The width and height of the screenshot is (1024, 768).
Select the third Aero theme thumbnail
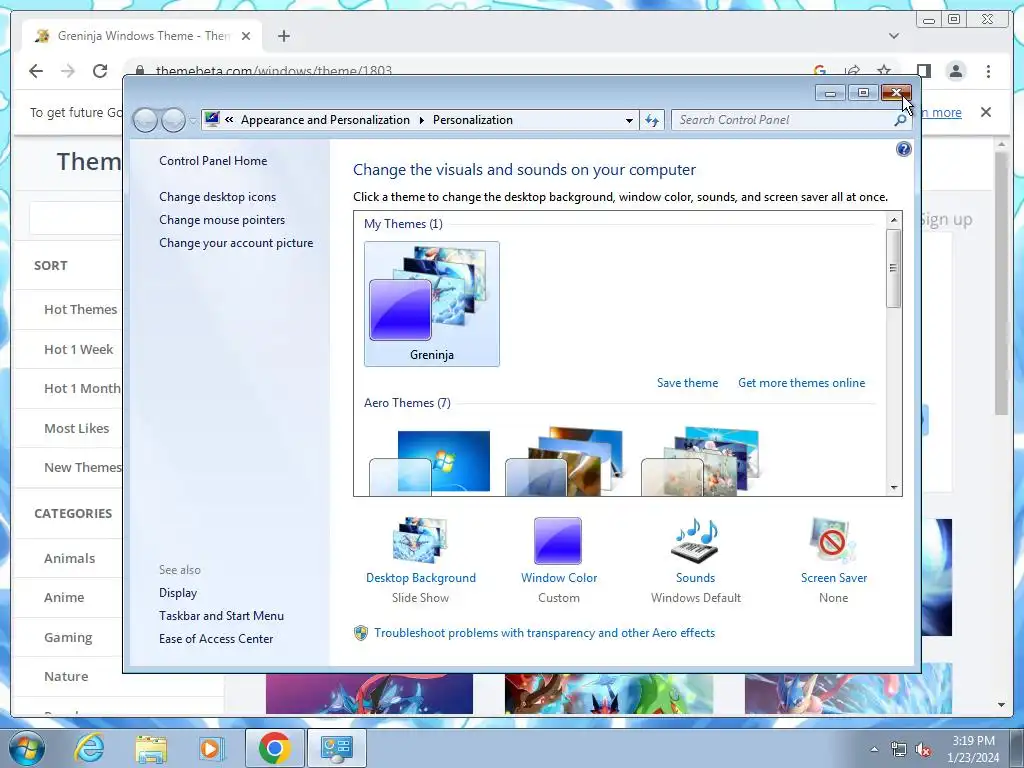(701, 462)
